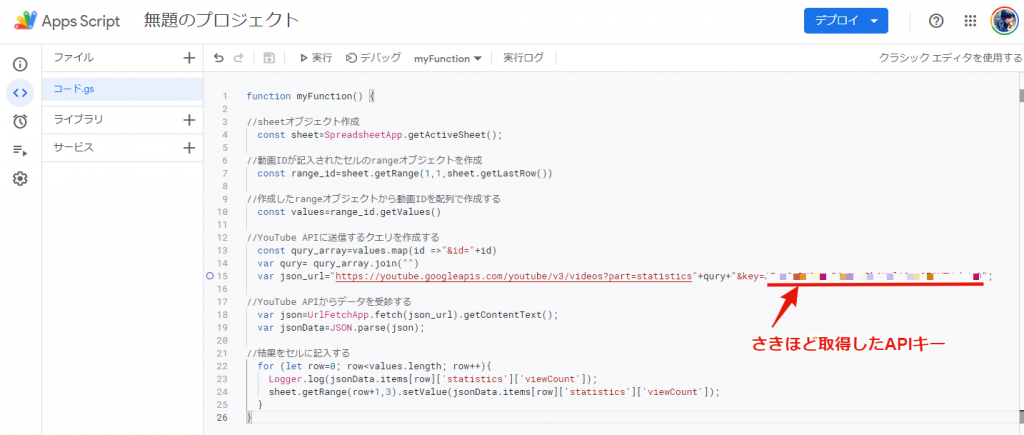This screenshot has width=1024, height=435.
Task: Open the Triggers alarm clock icon
Action: coord(20,122)
